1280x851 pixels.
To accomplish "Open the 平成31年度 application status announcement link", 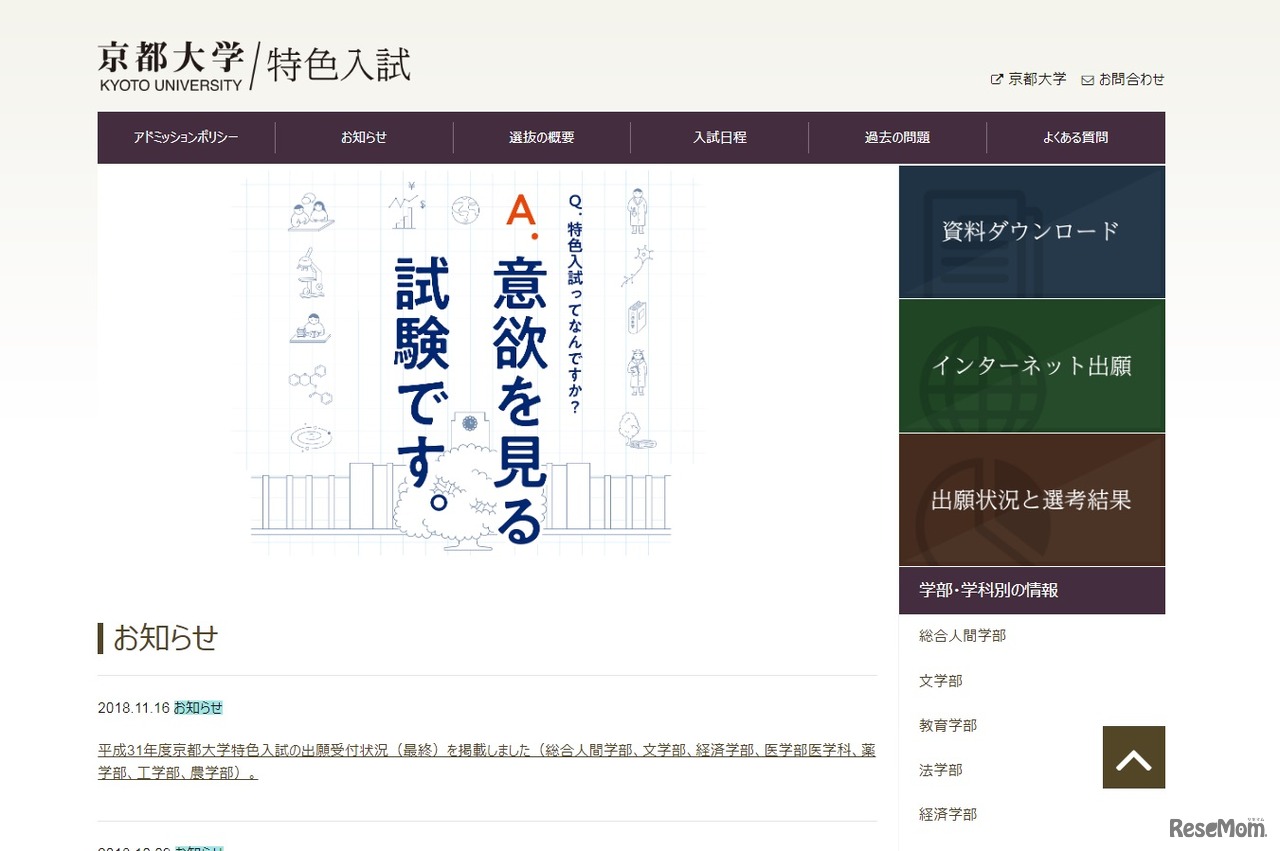I will coord(487,750).
